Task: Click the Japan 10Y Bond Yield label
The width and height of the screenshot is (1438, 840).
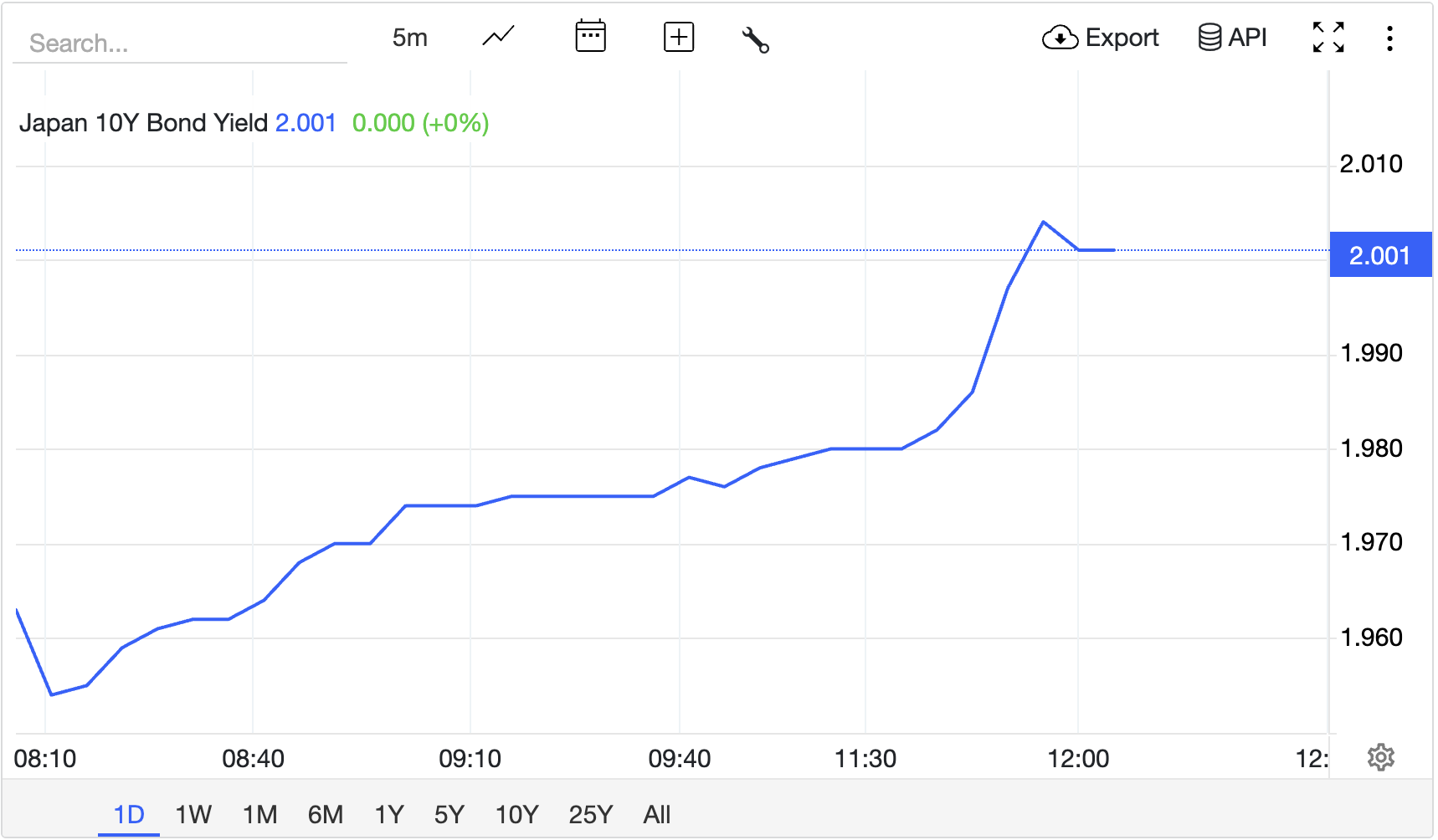Action: pos(142,123)
